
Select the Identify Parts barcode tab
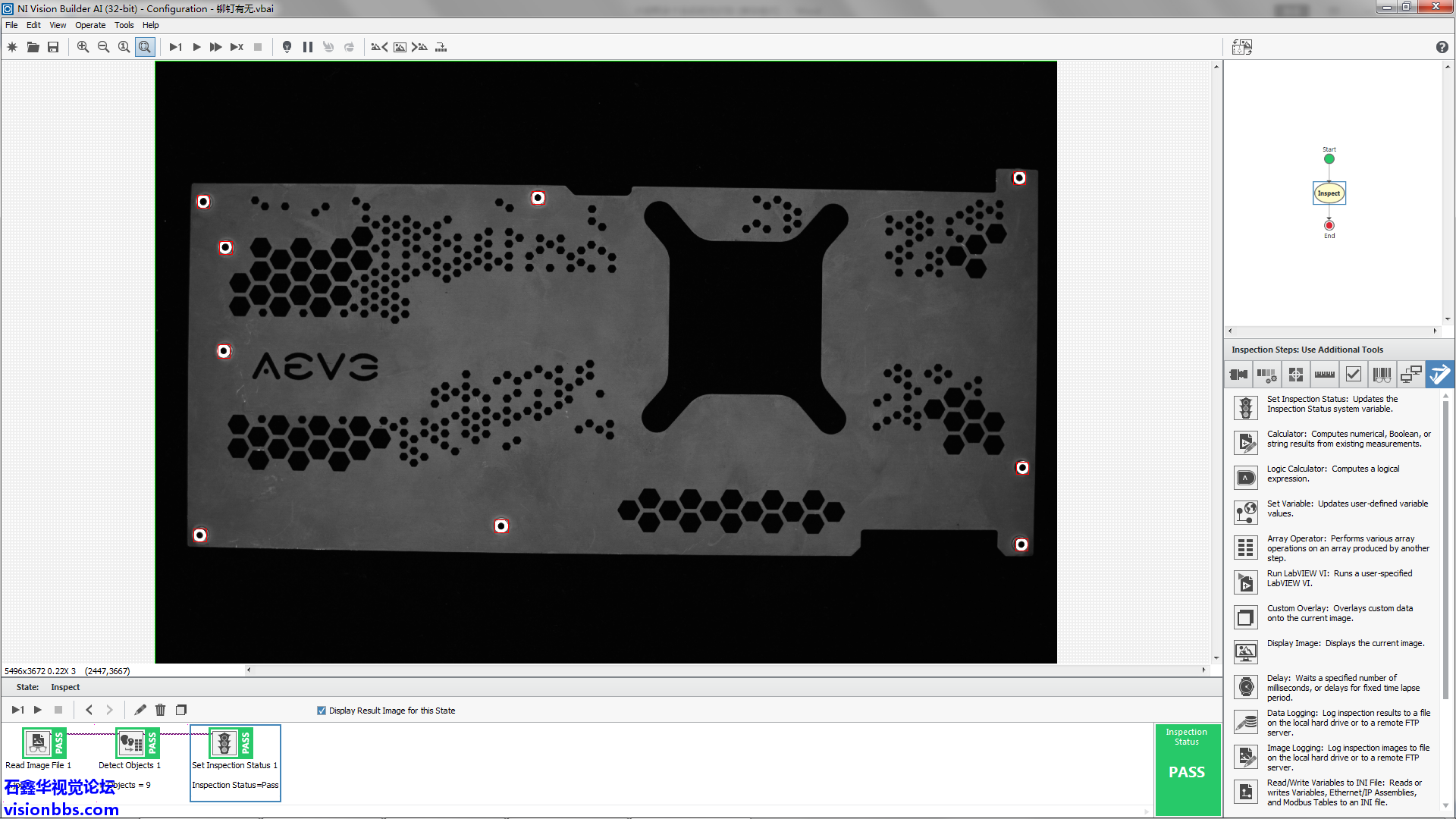click(1382, 374)
